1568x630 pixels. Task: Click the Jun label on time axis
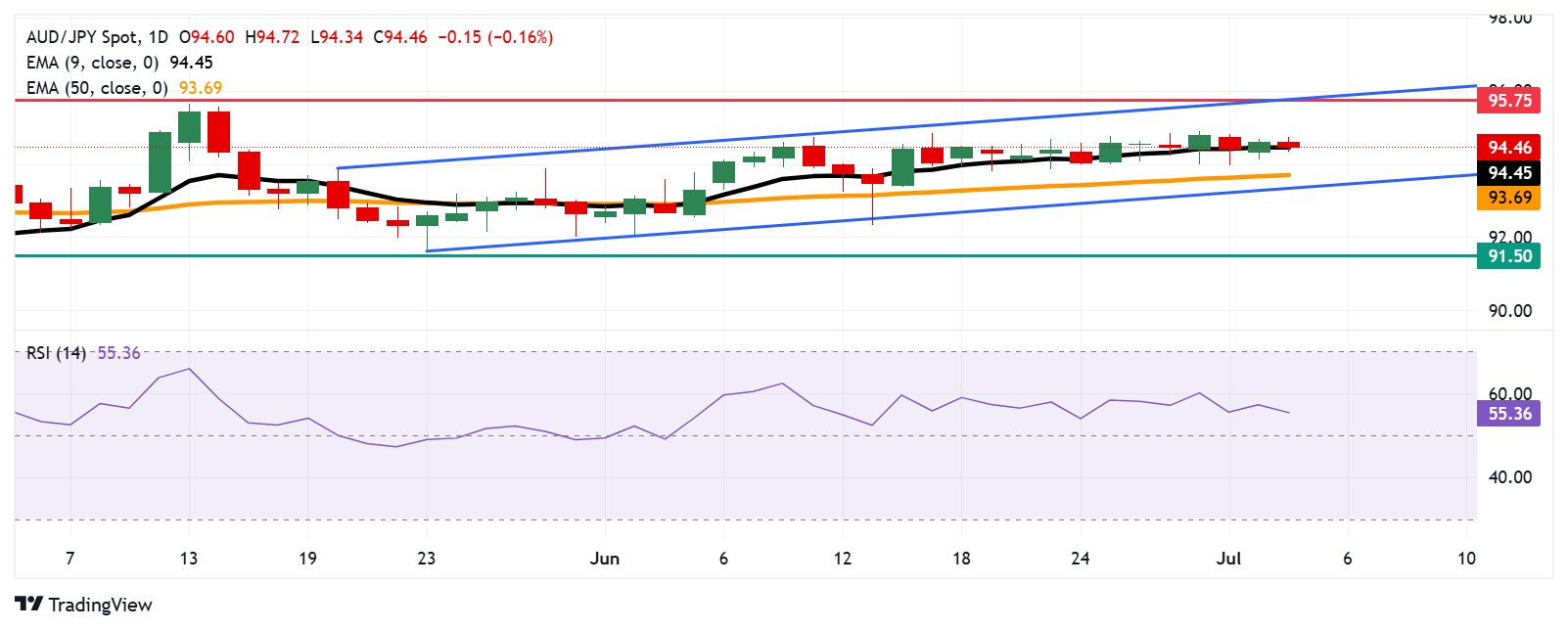point(605,559)
